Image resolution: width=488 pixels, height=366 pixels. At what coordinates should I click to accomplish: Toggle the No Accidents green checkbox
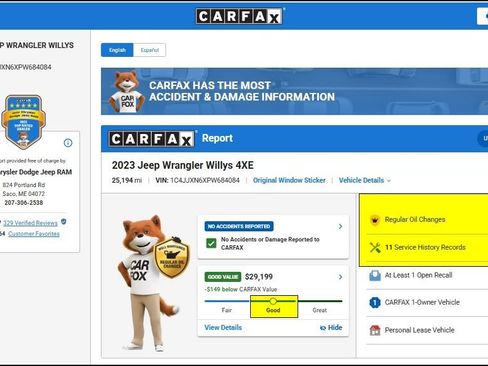(x=211, y=243)
